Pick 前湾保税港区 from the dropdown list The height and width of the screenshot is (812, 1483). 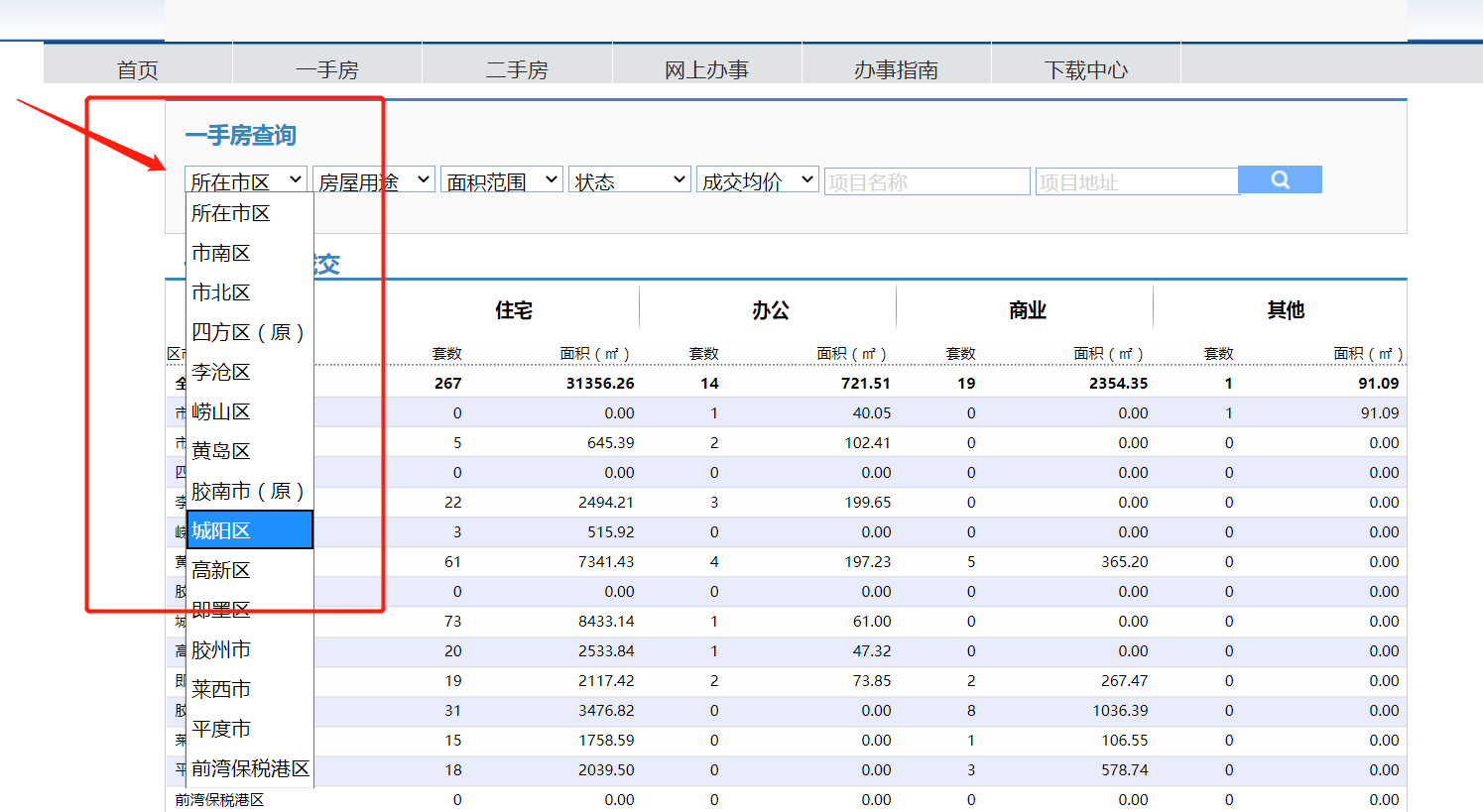click(x=250, y=768)
